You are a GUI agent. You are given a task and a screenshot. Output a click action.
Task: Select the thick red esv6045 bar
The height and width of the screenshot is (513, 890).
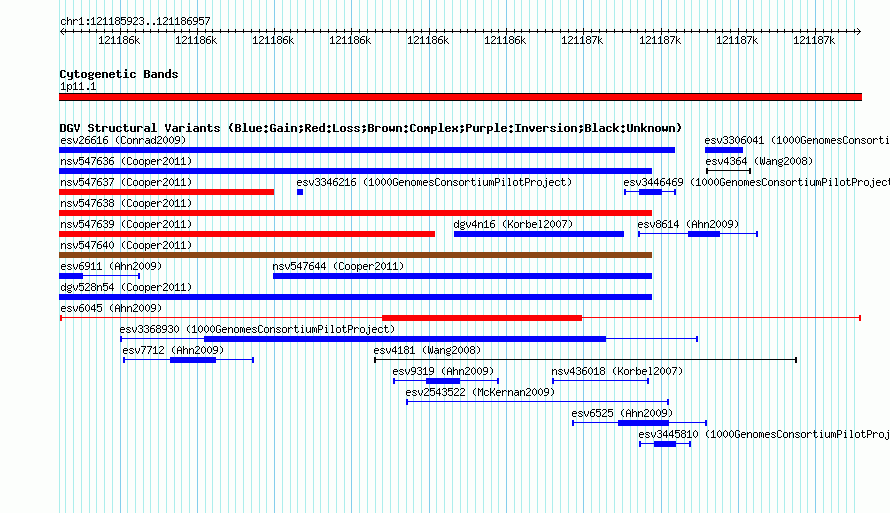coord(482,318)
